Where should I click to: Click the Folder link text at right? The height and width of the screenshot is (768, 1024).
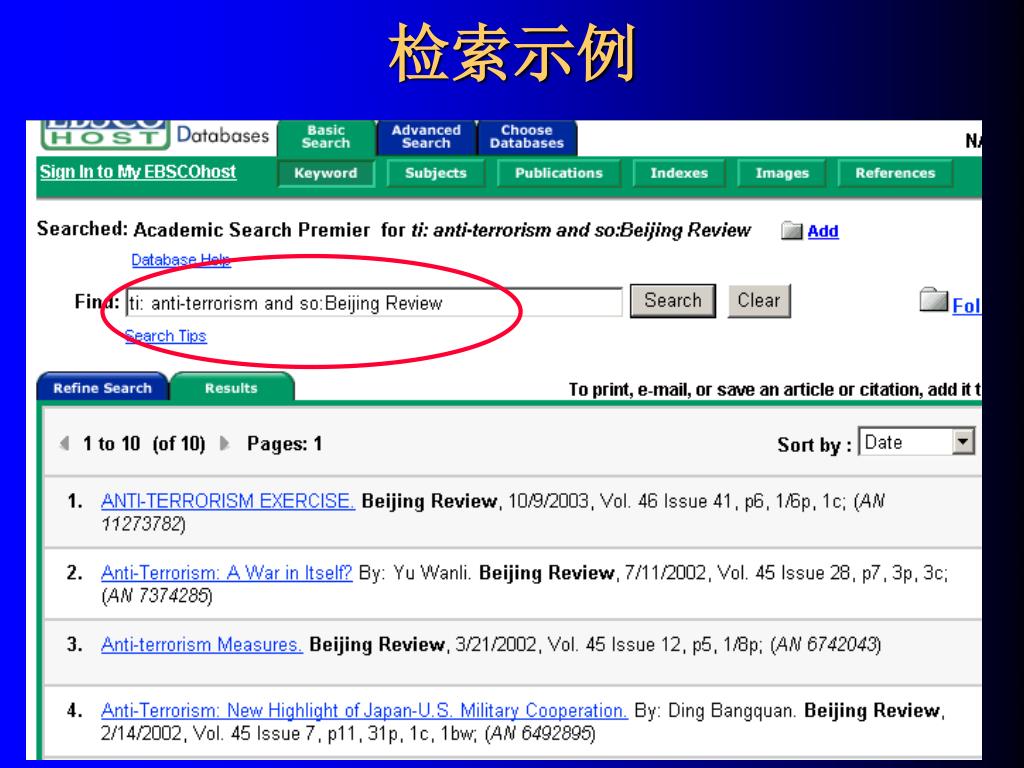[967, 306]
